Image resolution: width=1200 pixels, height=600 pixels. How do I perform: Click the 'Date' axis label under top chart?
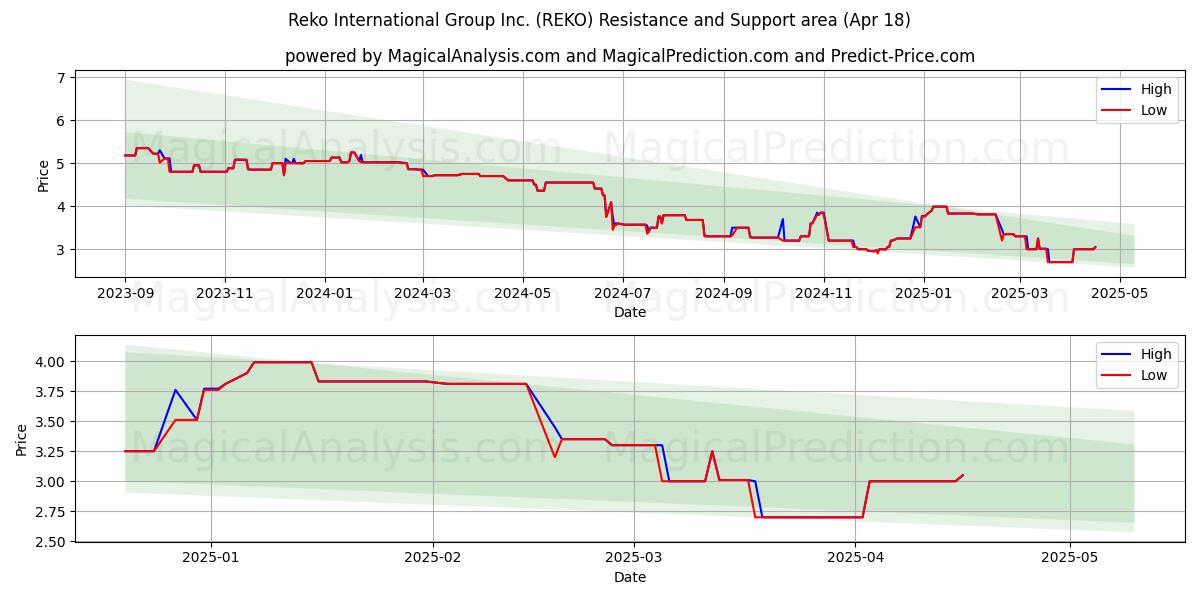click(x=630, y=312)
